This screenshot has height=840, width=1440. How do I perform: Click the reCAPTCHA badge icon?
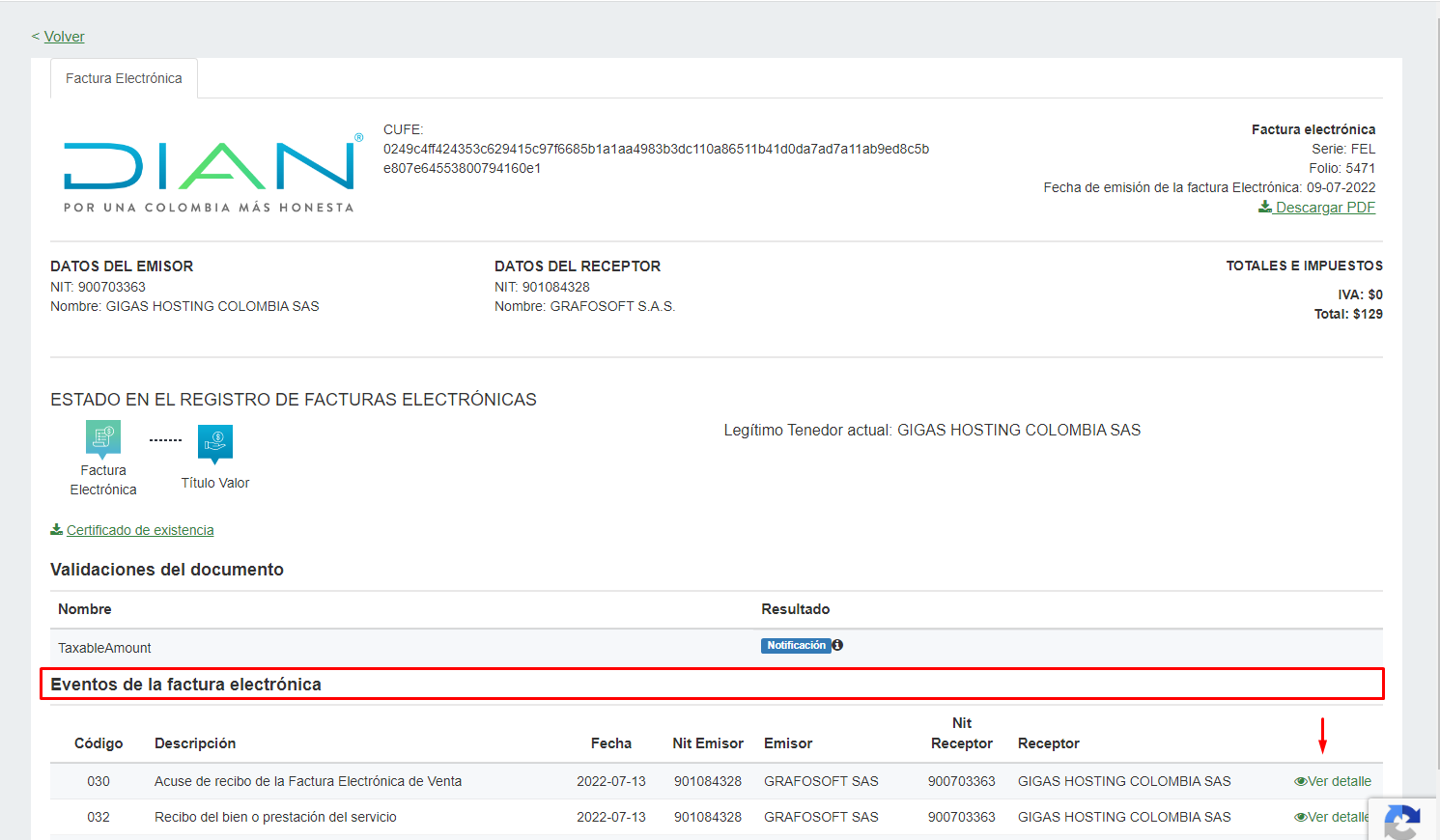coord(1402,821)
